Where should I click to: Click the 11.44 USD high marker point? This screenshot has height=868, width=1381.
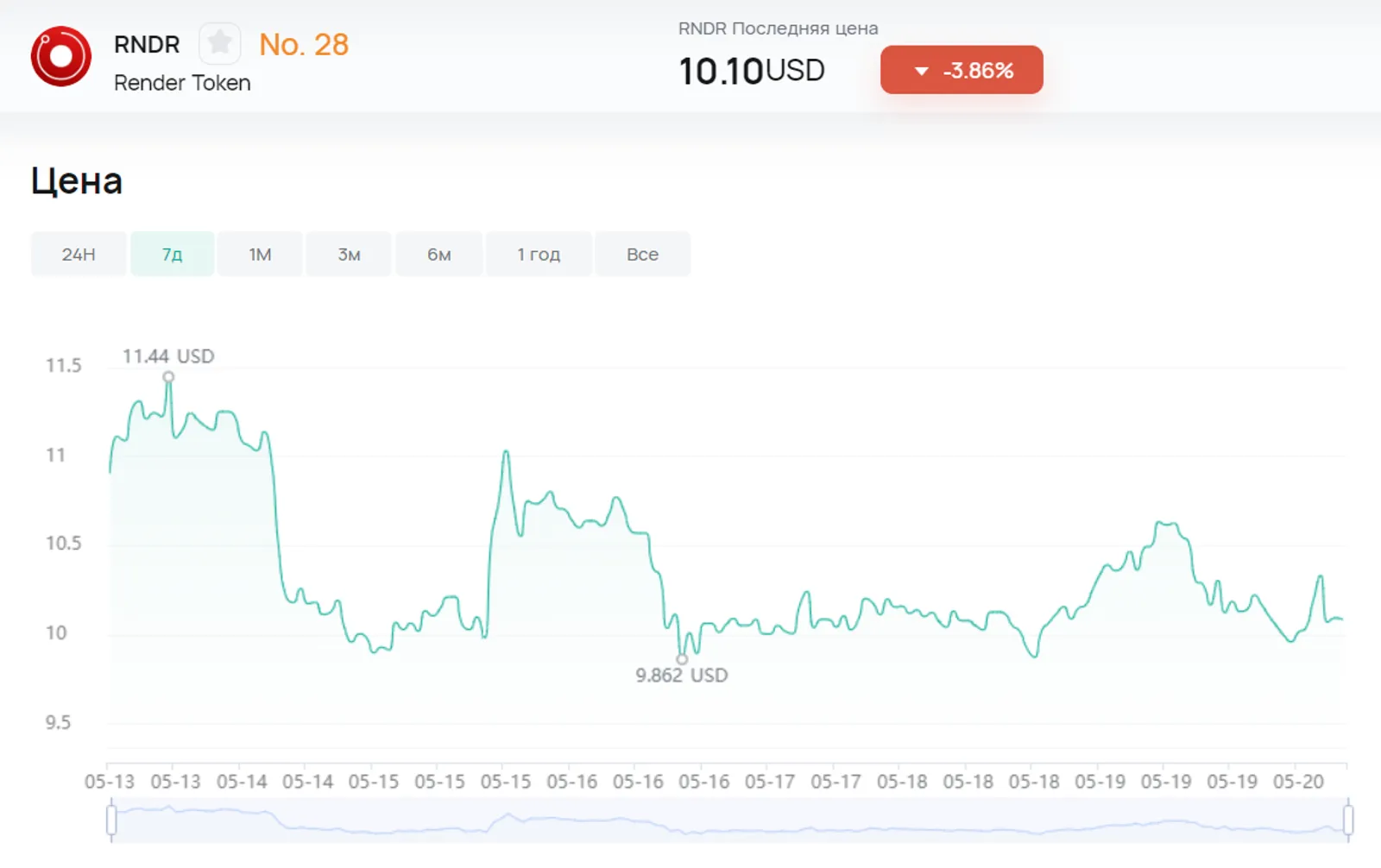point(168,377)
